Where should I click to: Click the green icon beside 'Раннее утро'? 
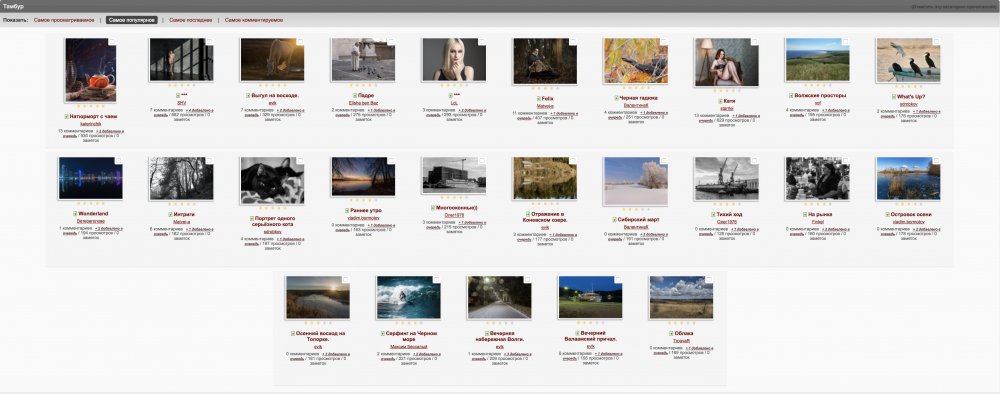[348, 210]
